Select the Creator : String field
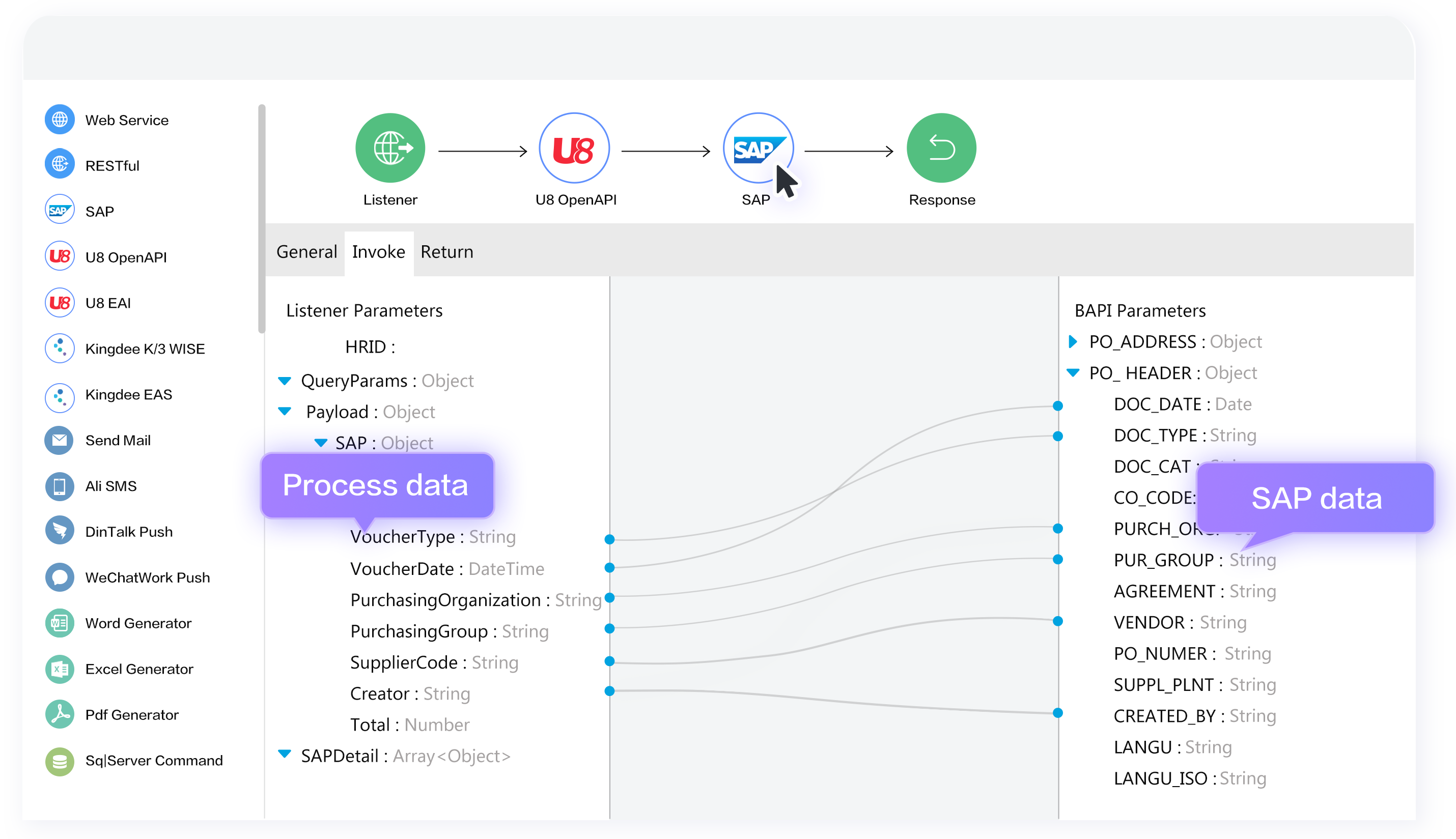This screenshot has height=839, width=1456. click(x=410, y=693)
